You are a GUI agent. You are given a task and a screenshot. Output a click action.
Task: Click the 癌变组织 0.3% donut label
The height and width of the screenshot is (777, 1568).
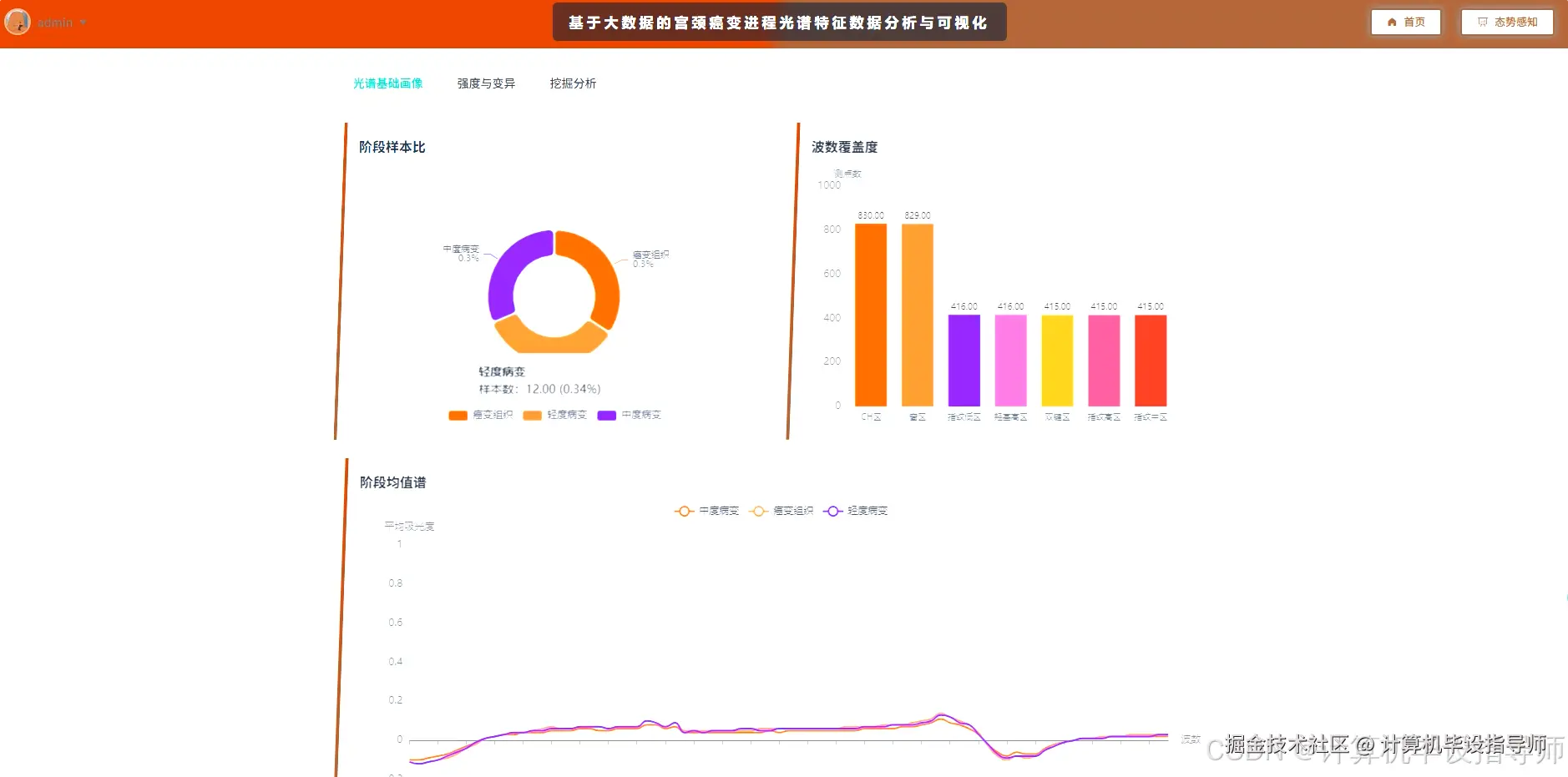pyautogui.click(x=650, y=259)
